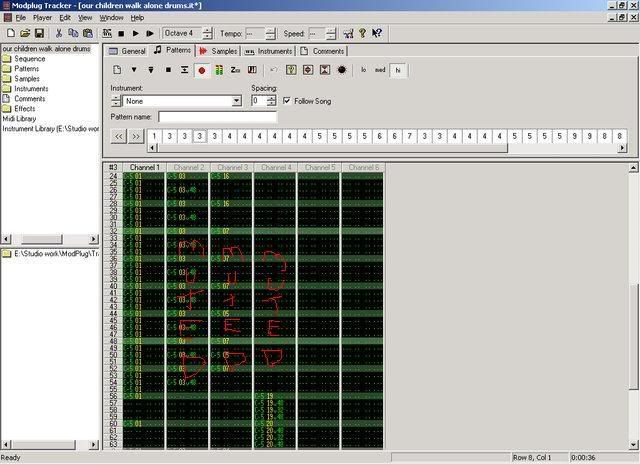Viewport: 640px width, 465px height.
Task: Set pattern detail to med
Action: click(x=380, y=70)
